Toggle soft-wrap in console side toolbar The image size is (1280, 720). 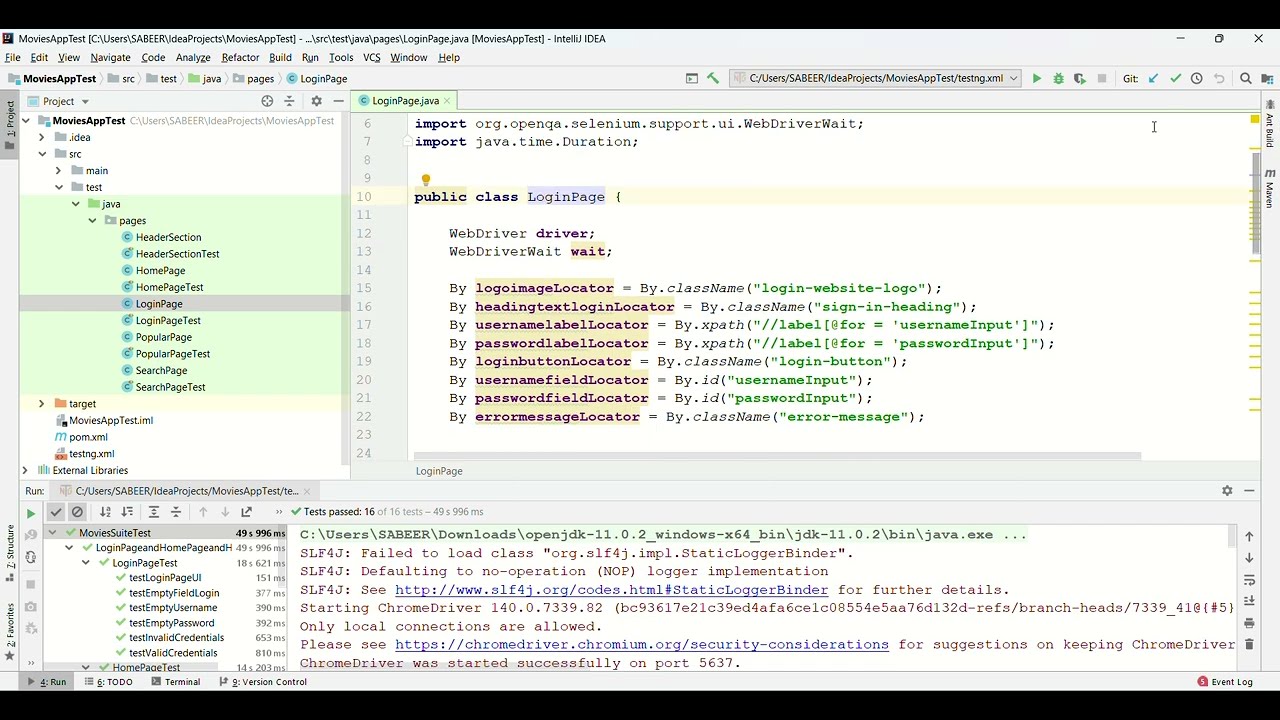1249,580
